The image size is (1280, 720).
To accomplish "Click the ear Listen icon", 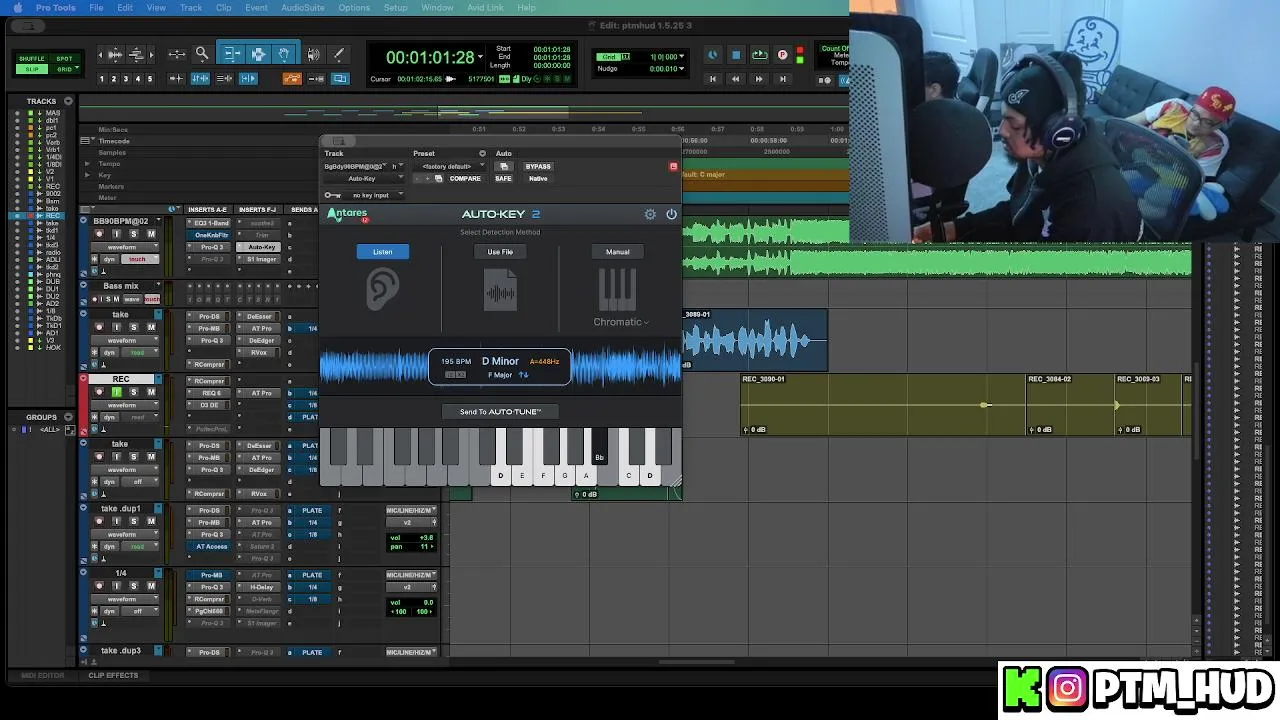I will coord(382,291).
